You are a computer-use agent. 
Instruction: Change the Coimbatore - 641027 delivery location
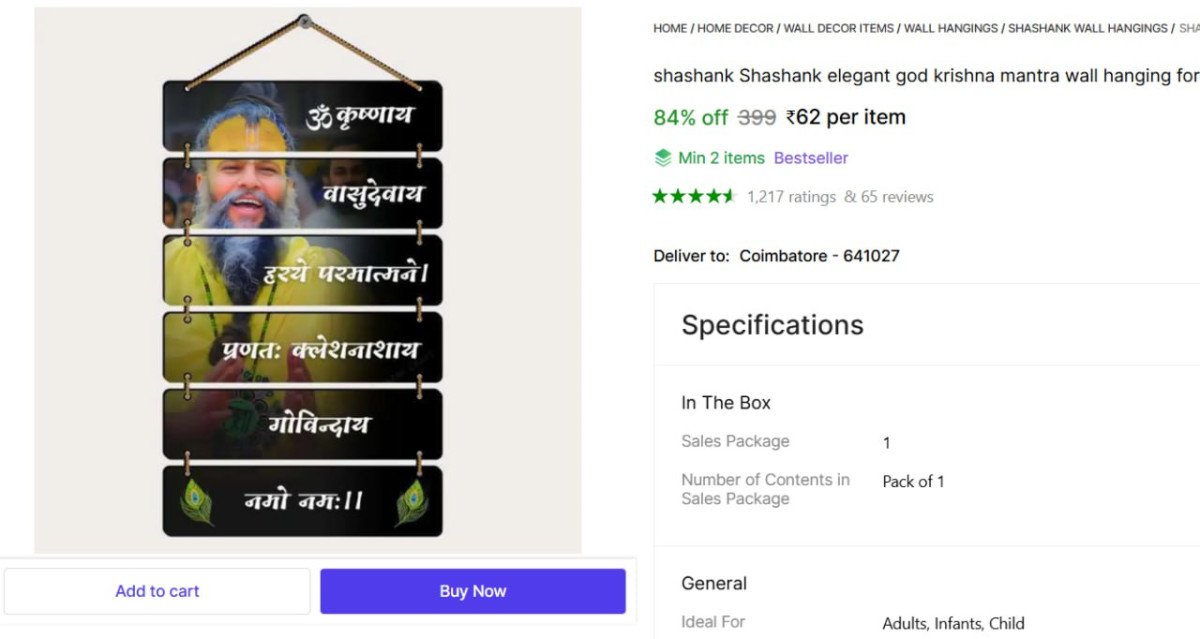click(x=818, y=255)
